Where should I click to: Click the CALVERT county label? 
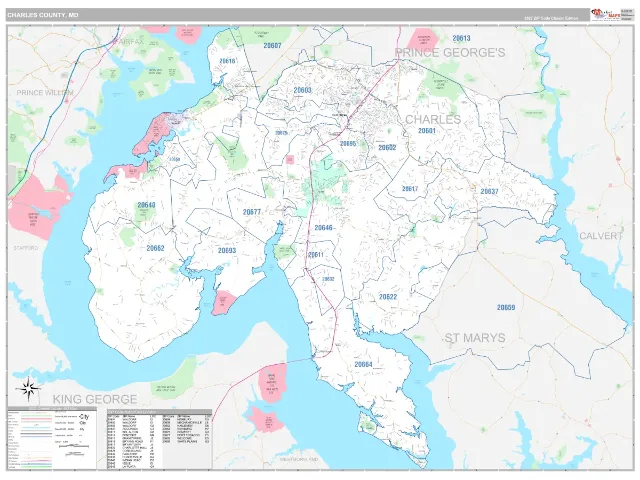tap(601, 236)
